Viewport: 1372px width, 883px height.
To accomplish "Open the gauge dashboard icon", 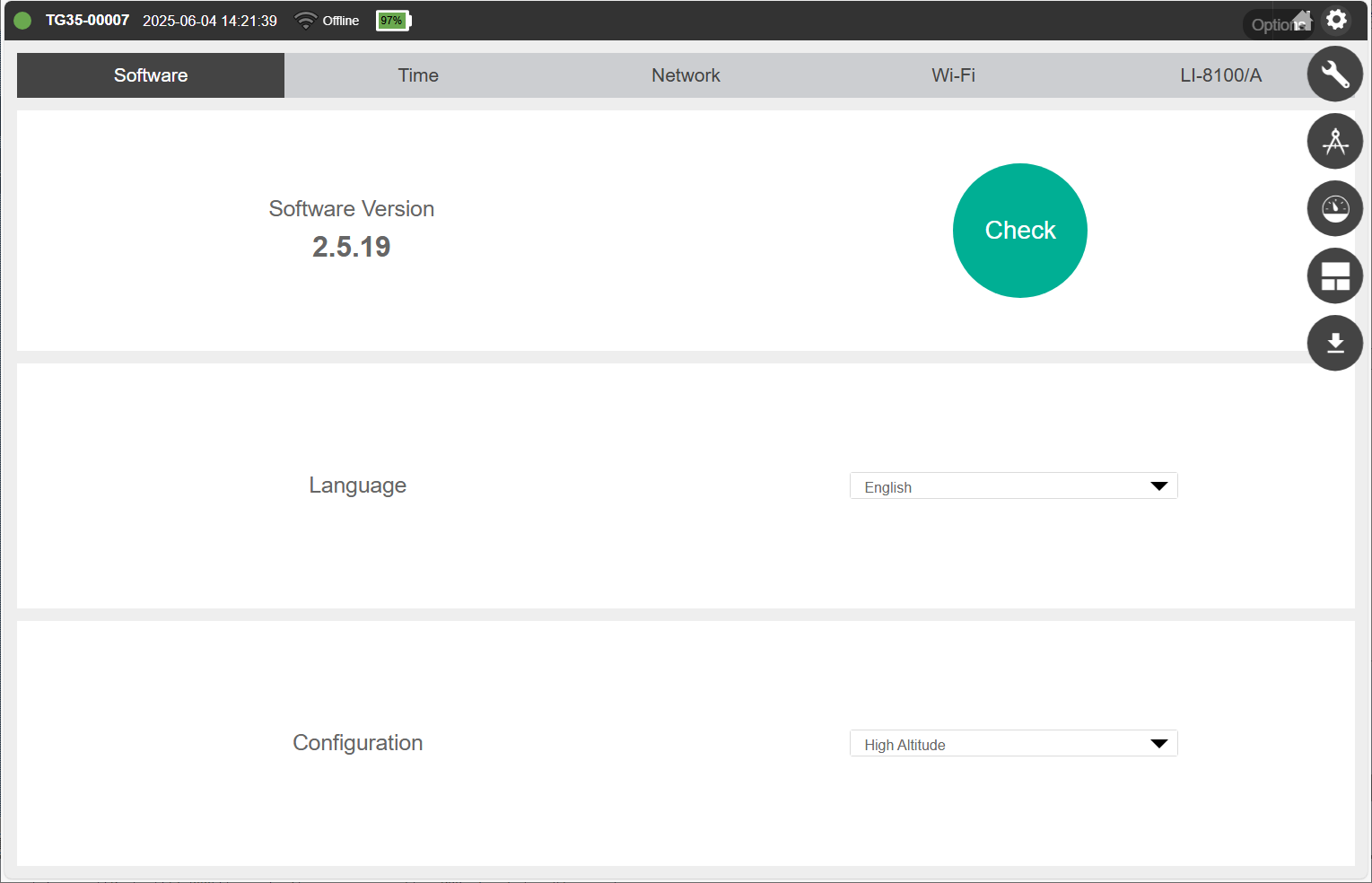I will pos(1334,208).
